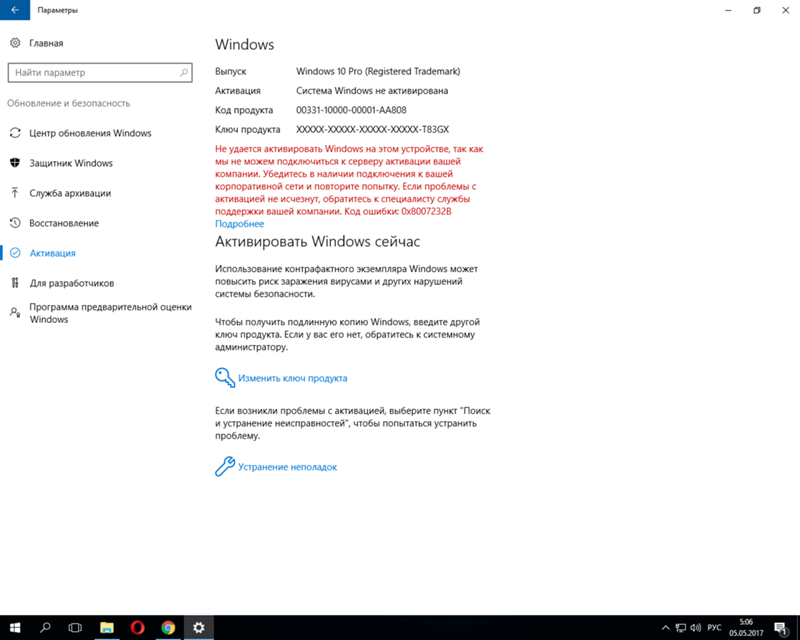Open Task View on the taskbar
This screenshot has width=800, height=640.
point(76,627)
